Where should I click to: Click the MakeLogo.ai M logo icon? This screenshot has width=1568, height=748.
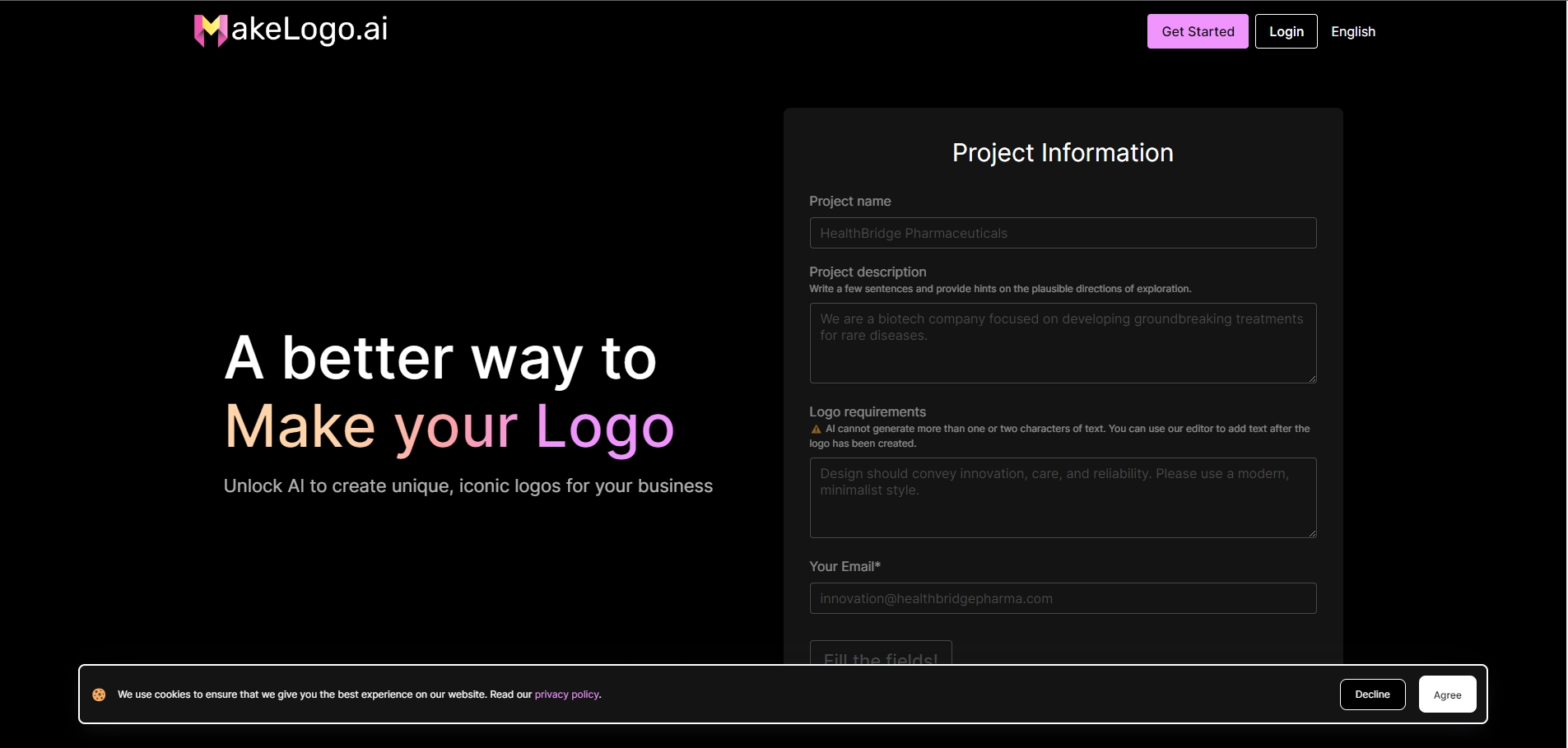(210, 30)
